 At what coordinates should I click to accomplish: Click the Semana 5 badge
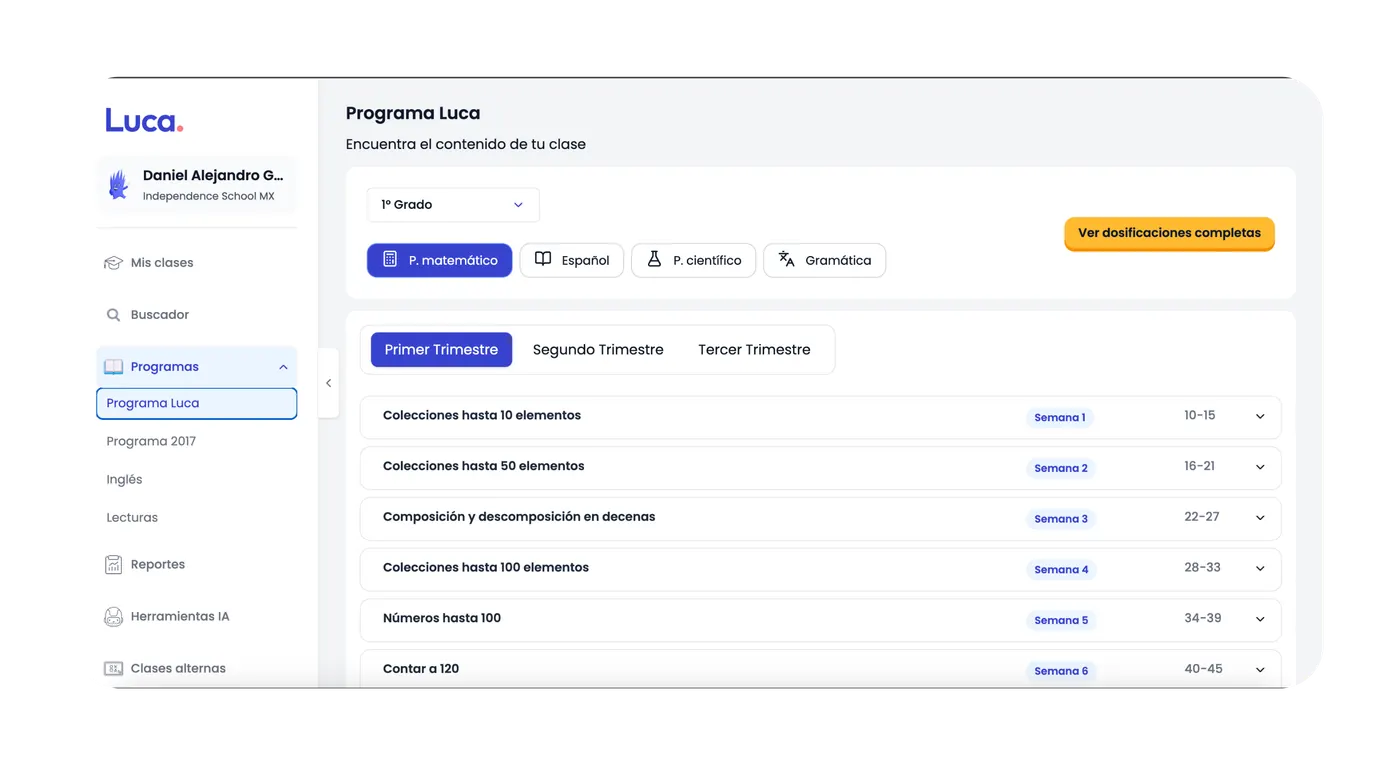tap(1061, 620)
